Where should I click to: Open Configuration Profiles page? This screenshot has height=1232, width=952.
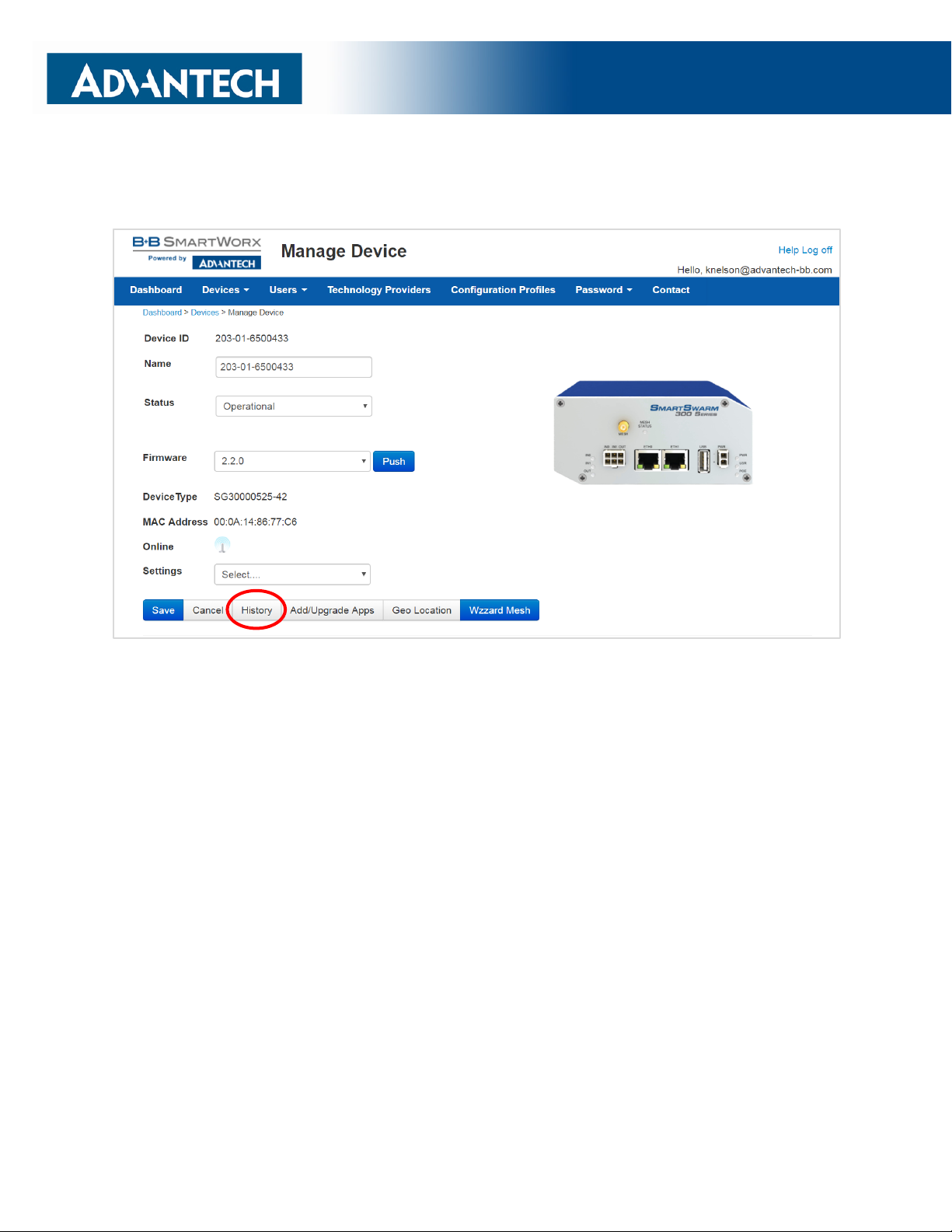[503, 290]
